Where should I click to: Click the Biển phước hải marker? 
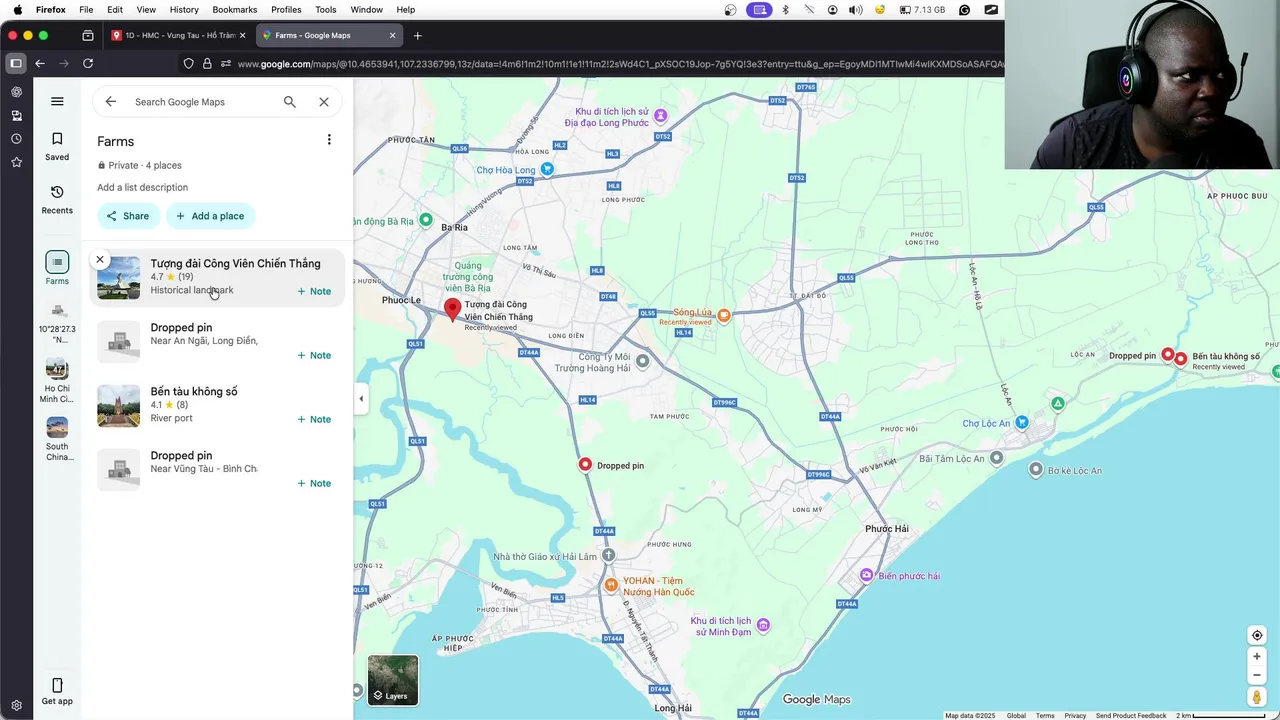866,575
